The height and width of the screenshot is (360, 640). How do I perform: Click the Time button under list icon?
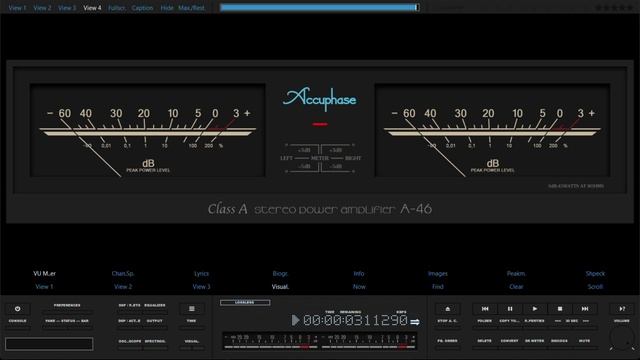(191, 321)
